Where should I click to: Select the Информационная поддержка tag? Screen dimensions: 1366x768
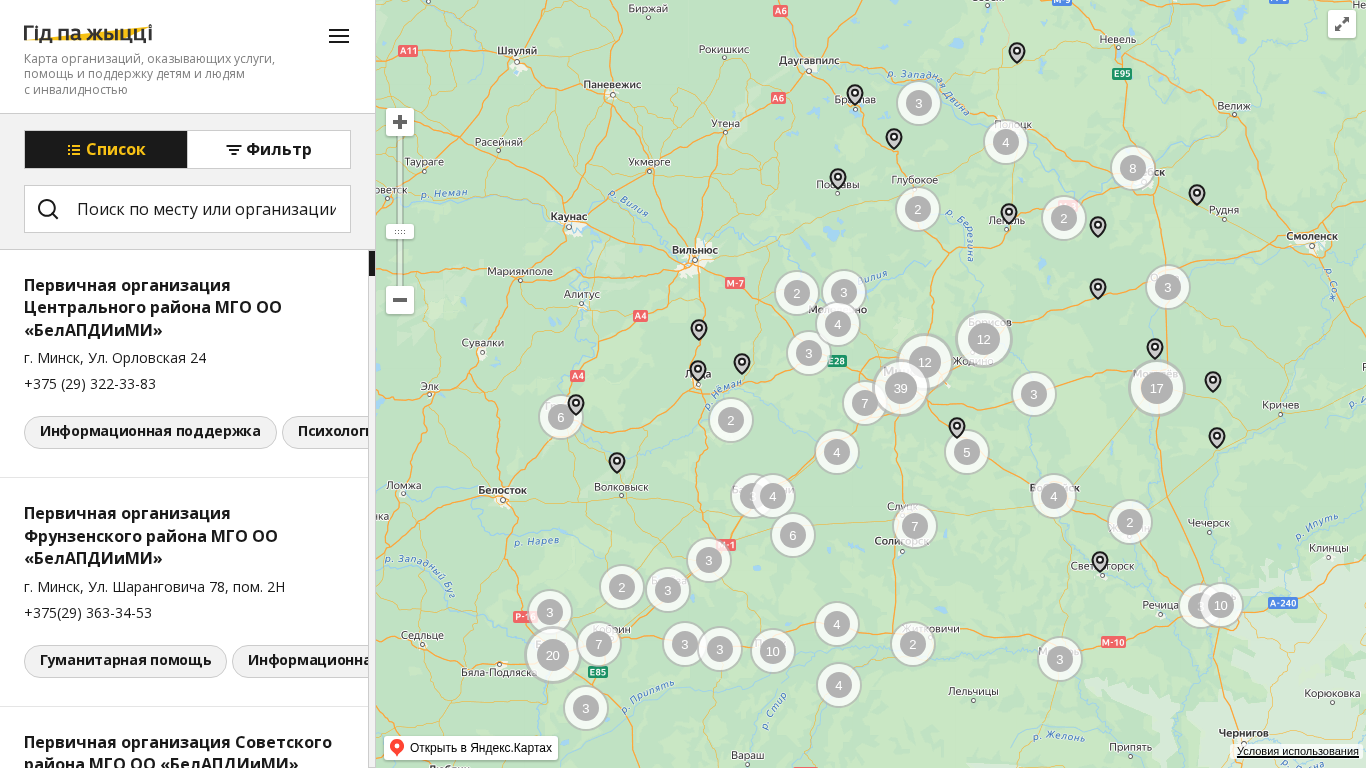(150, 432)
